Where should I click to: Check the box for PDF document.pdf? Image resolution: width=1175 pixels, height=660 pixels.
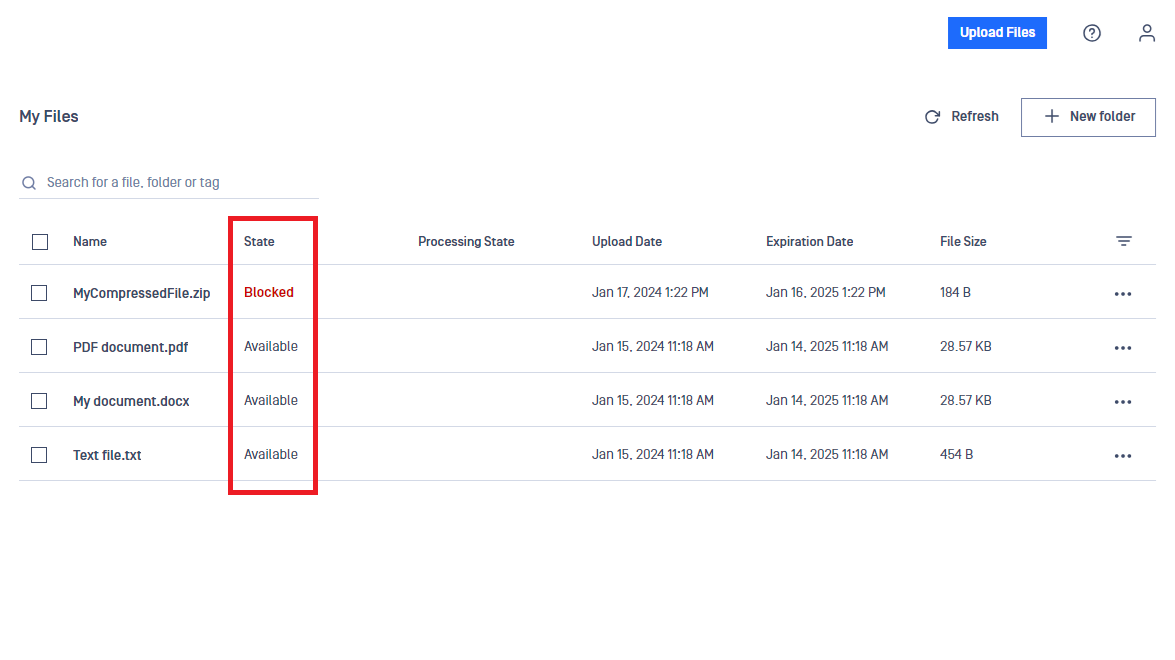click(x=39, y=347)
